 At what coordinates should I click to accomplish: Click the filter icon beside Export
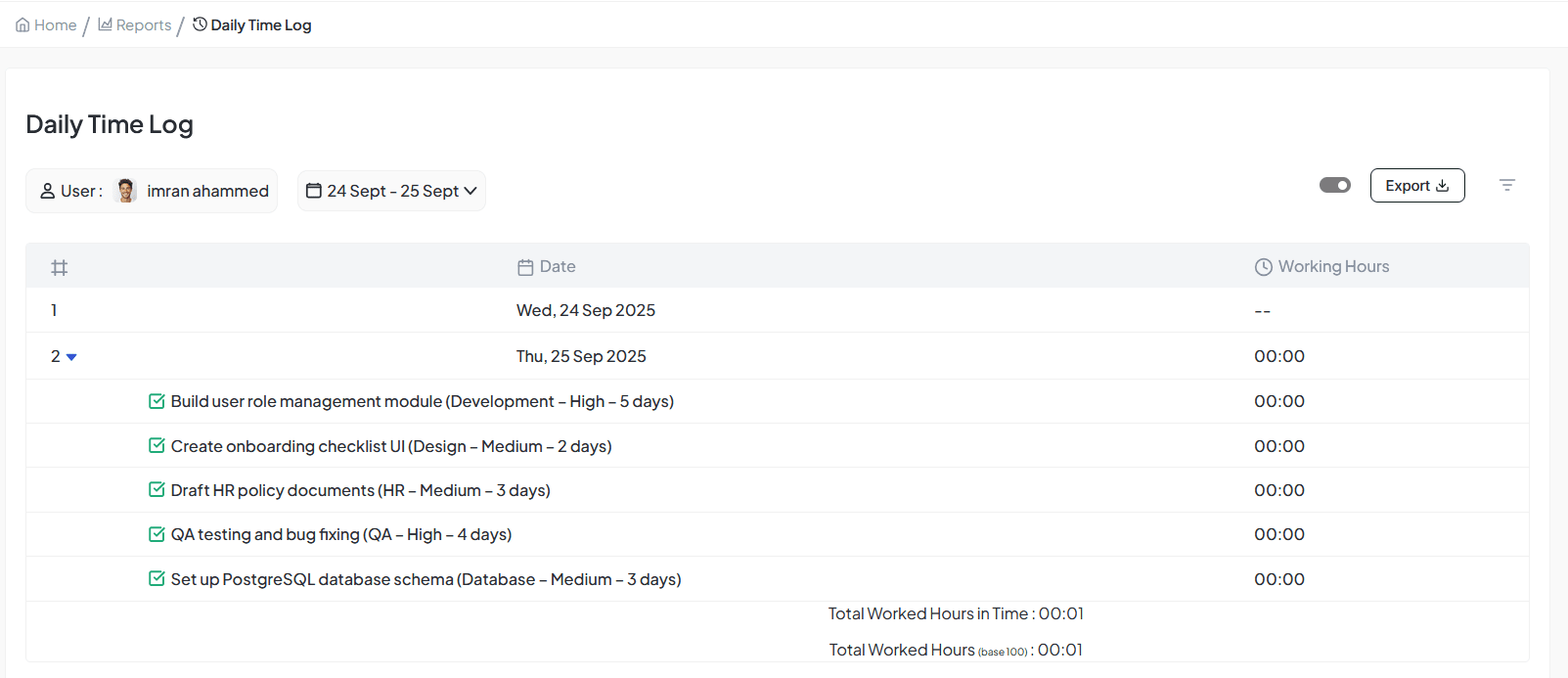click(1506, 185)
